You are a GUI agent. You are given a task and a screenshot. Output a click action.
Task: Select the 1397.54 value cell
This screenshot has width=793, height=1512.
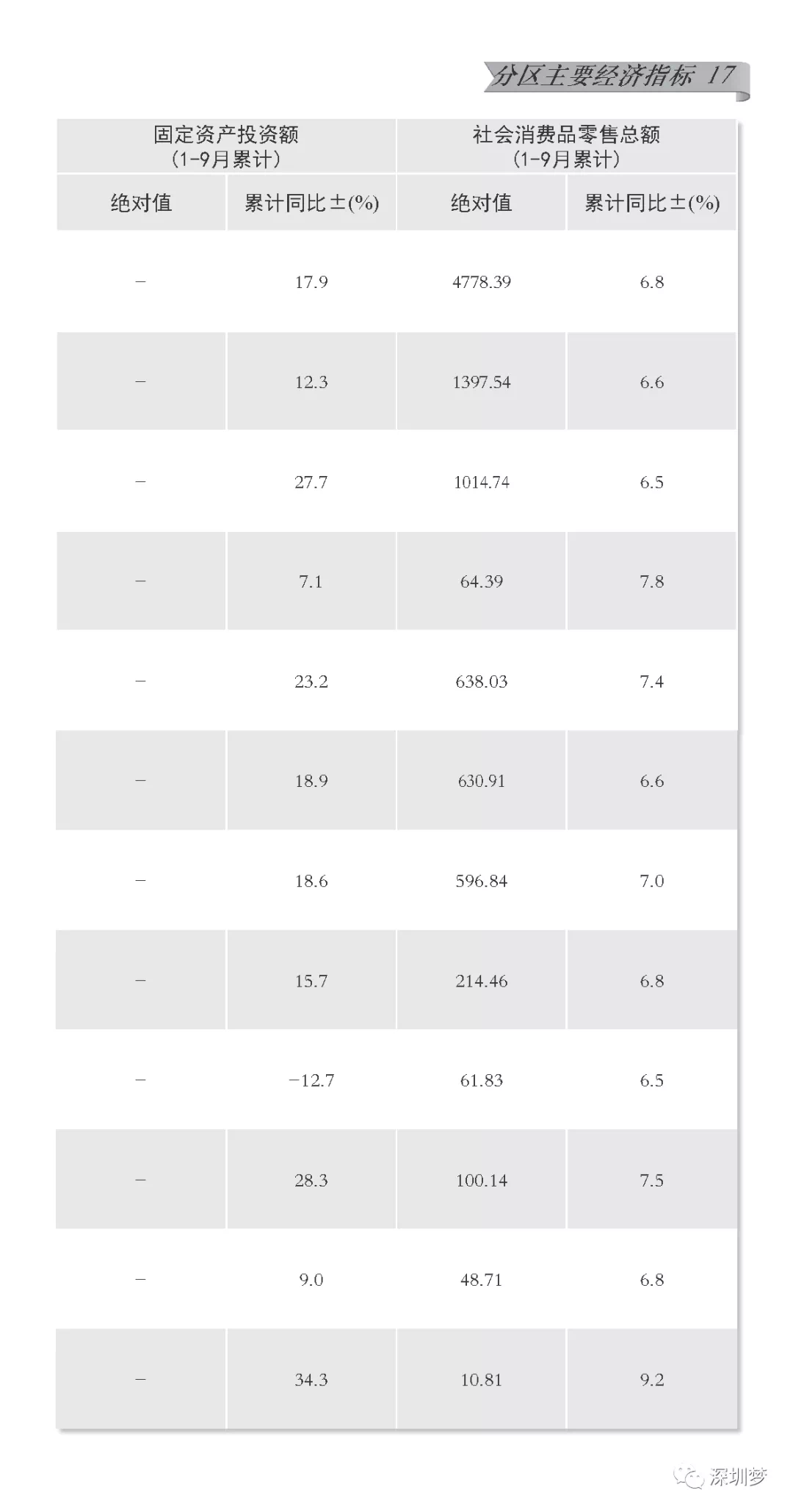point(482,382)
